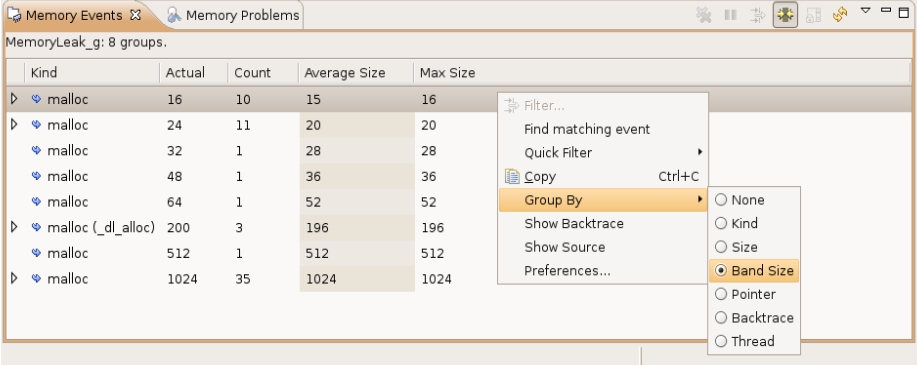The image size is (918, 365).
Task: Click the Memory Problems tab icon
Action: tap(173, 15)
